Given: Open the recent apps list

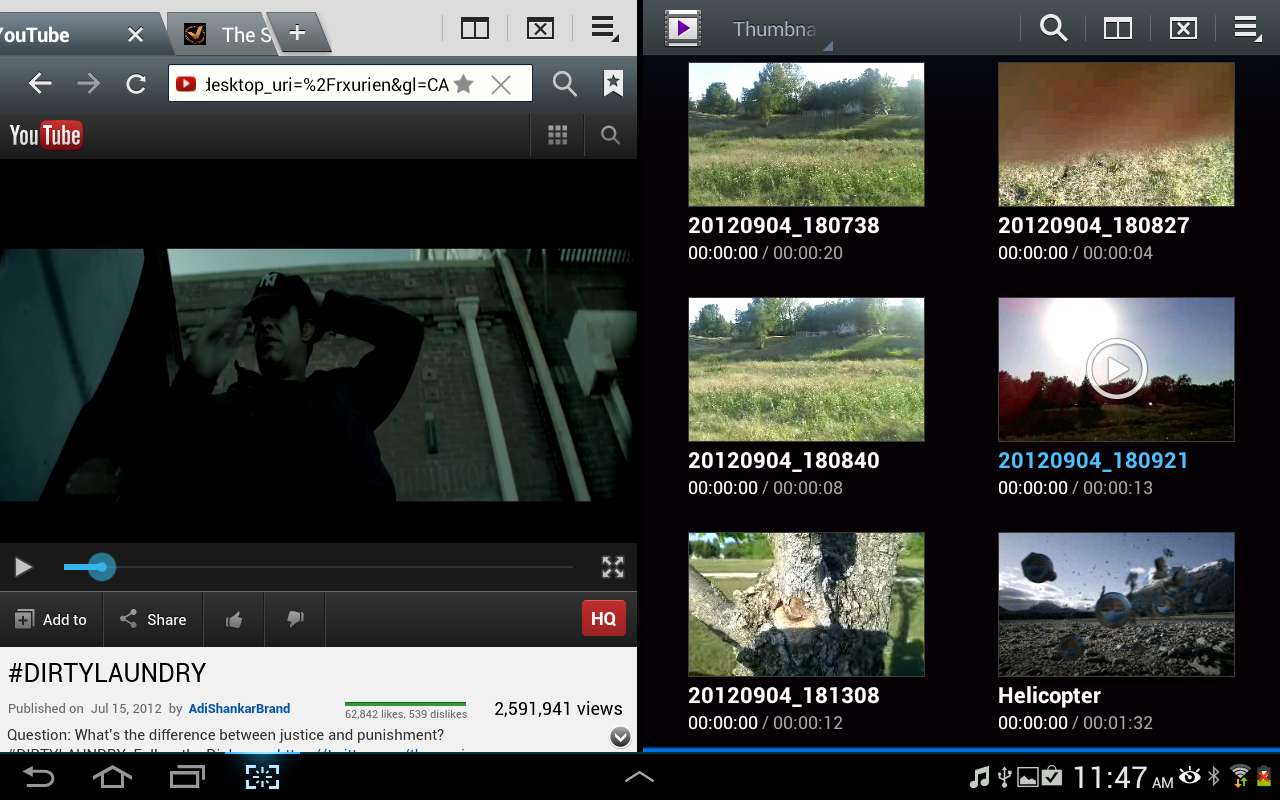Looking at the screenshot, I should pyautogui.click(x=187, y=777).
